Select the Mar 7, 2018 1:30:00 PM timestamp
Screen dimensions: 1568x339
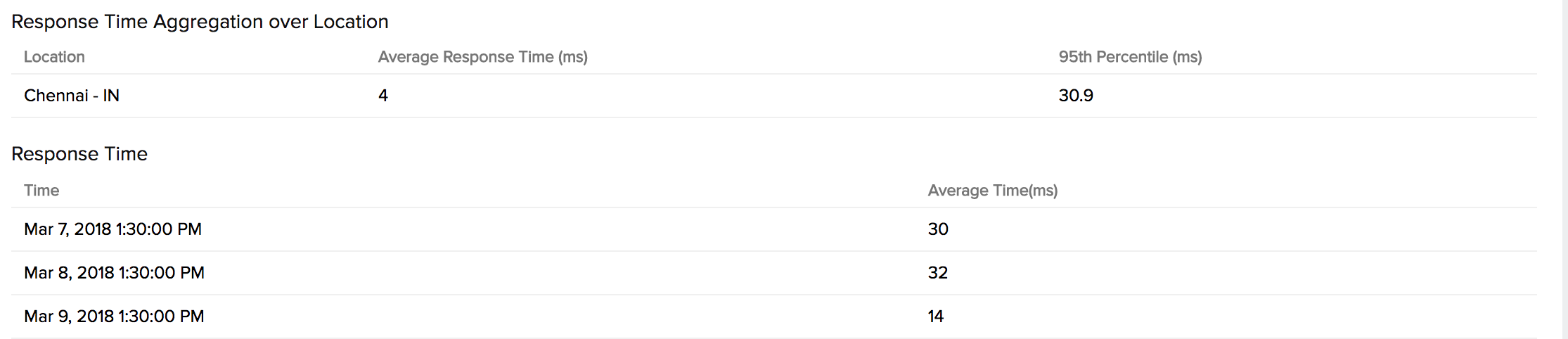tap(113, 229)
